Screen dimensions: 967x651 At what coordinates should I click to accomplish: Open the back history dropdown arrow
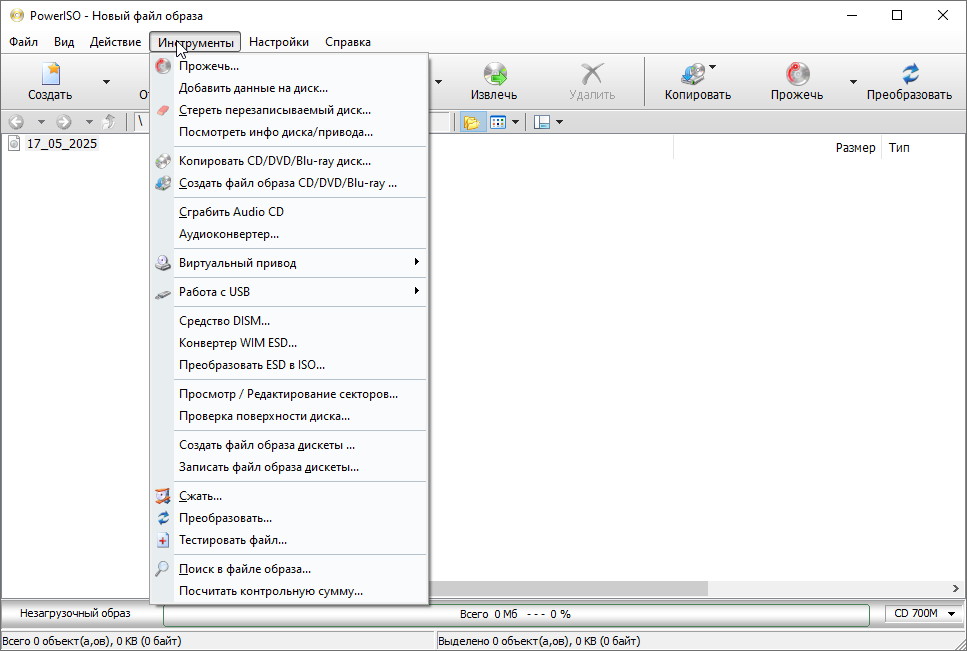pyautogui.click(x=41, y=122)
